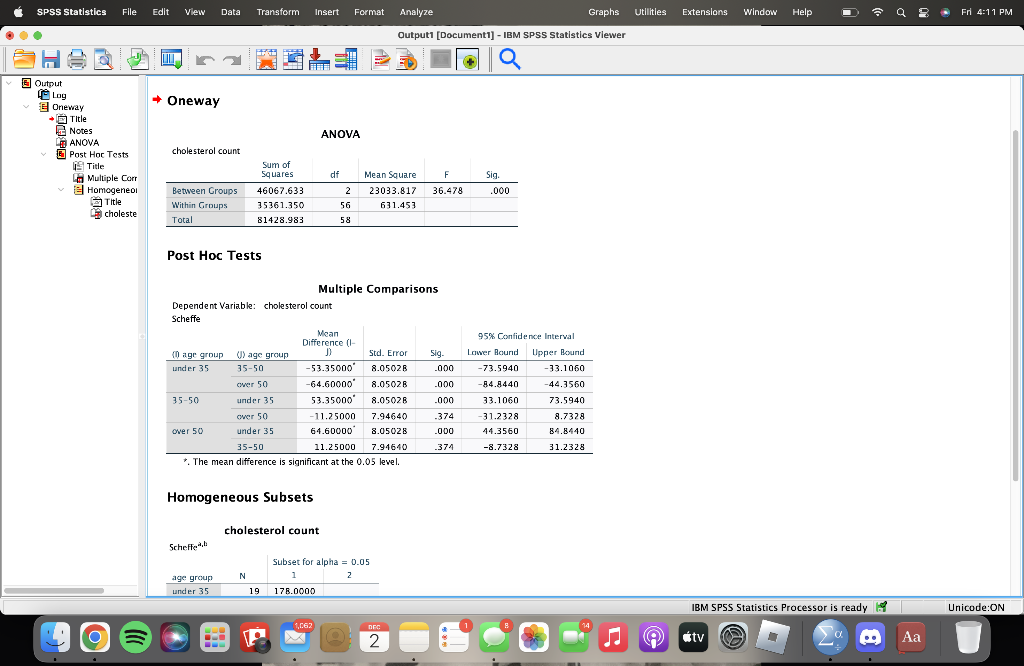Screen dimensions: 1024x666
Task: Save the output document via floppy icon
Action: click(50, 59)
